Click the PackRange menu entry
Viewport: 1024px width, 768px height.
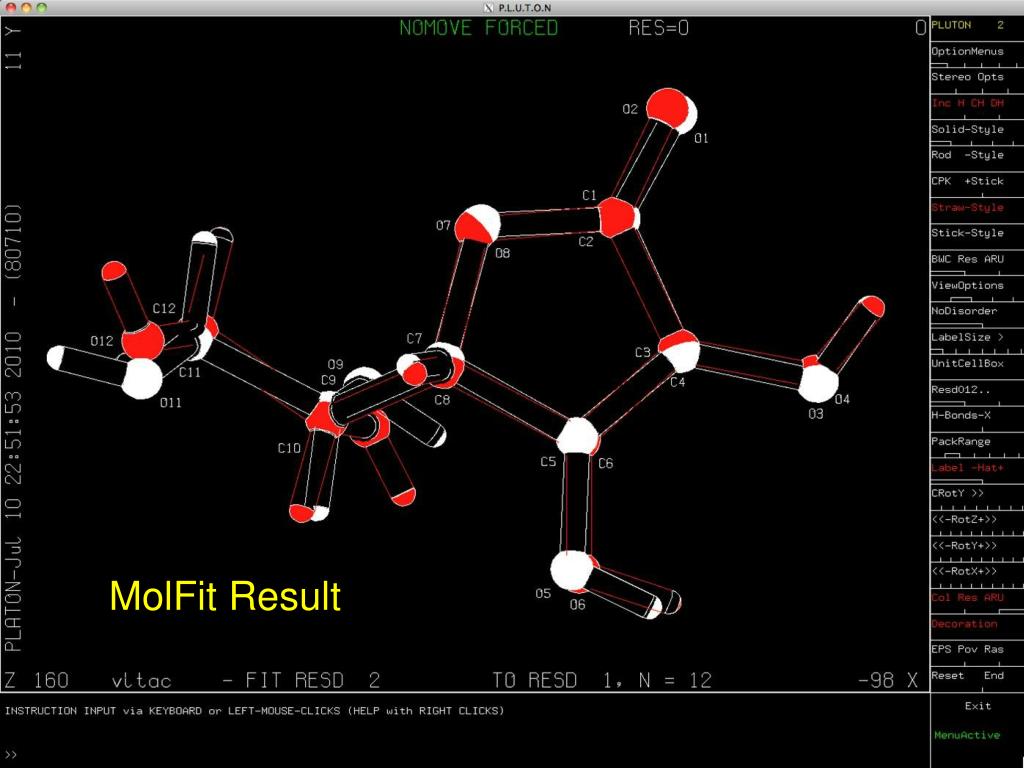pyautogui.click(x=961, y=441)
